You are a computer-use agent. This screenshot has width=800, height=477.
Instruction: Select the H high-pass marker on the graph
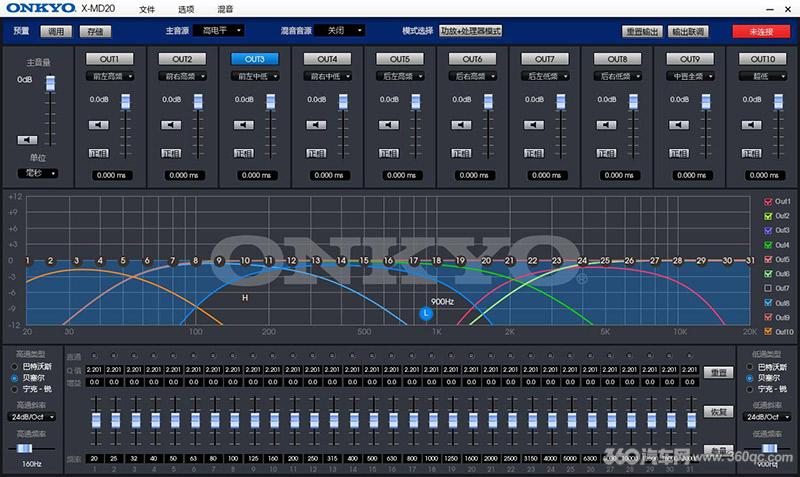click(245, 297)
